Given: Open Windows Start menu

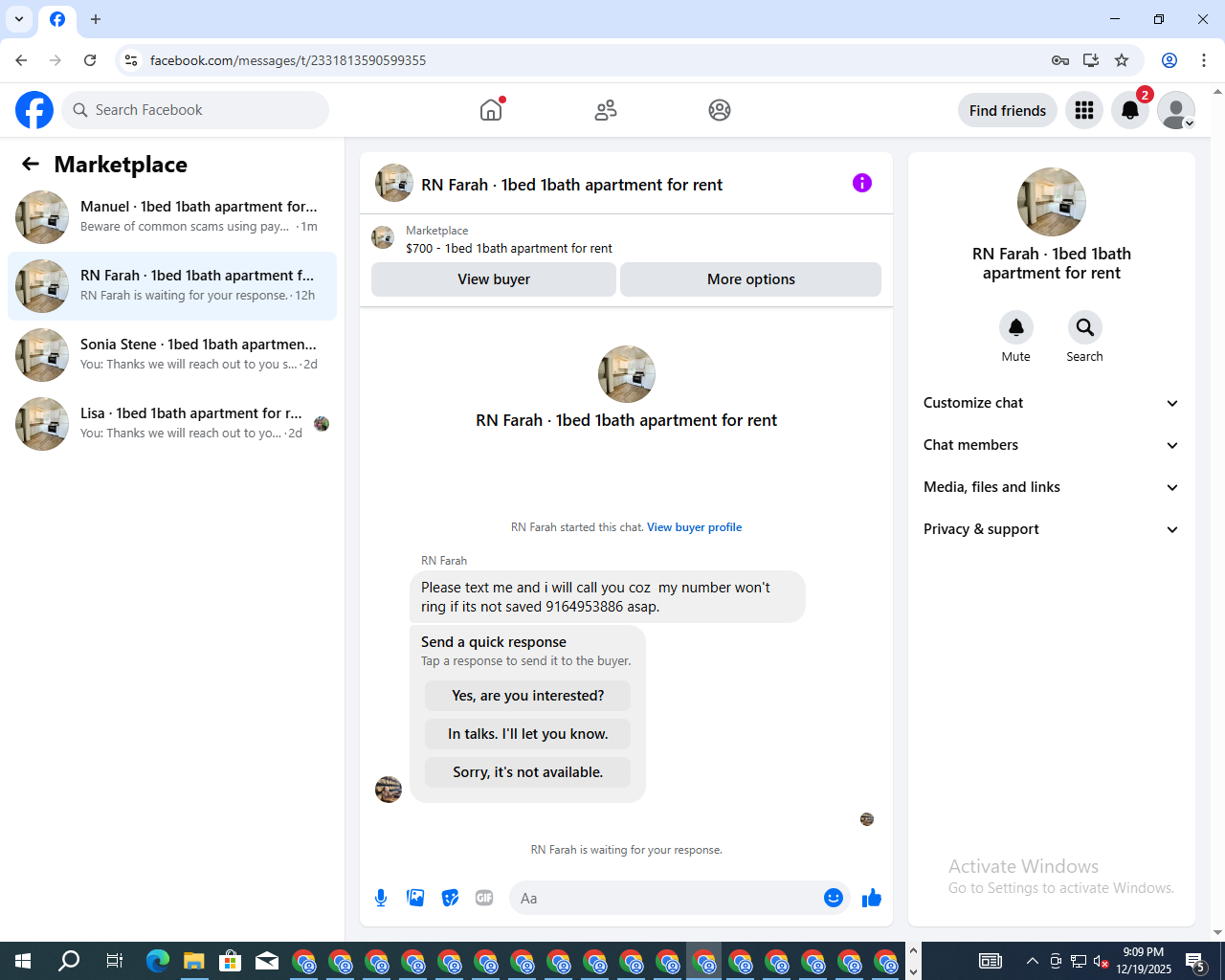Looking at the screenshot, I should [x=23, y=961].
